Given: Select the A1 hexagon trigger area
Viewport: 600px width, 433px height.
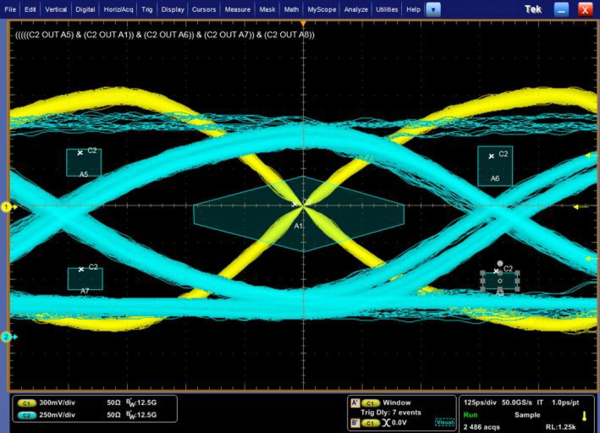Looking at the screenshot, I should (x=299, y=212).
